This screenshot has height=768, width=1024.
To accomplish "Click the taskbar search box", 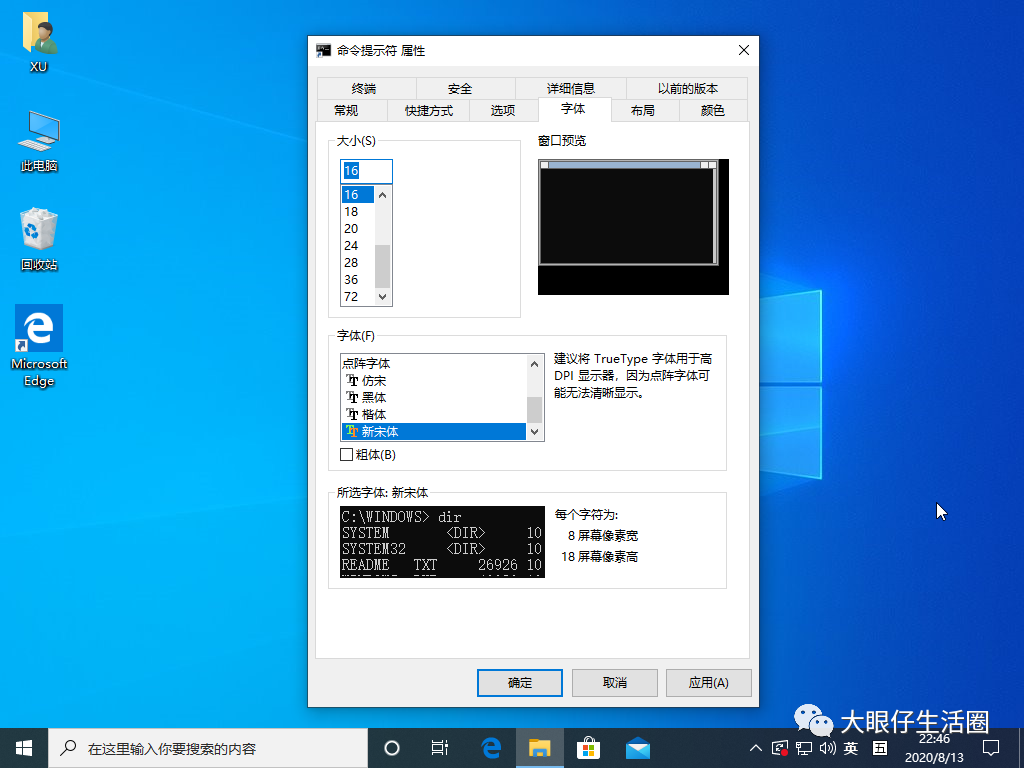I will point(208,748).
